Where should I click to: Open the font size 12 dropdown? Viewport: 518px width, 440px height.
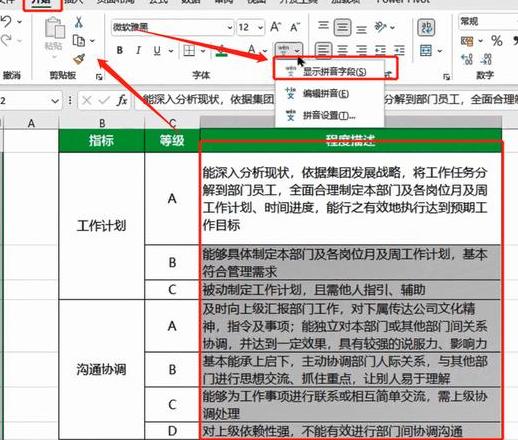point(260,27)
